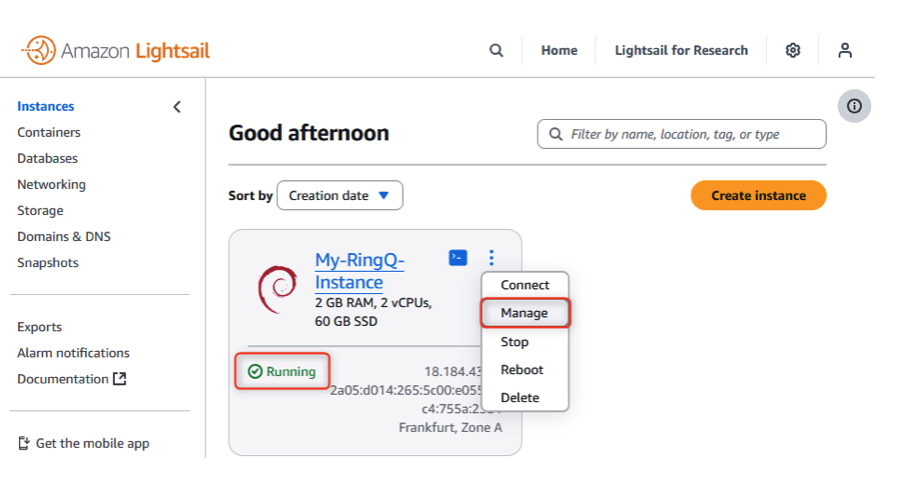Open Snapshots in the sidebar
The image size is (898, 482).
pyautogui.click(x=48, y=263)
